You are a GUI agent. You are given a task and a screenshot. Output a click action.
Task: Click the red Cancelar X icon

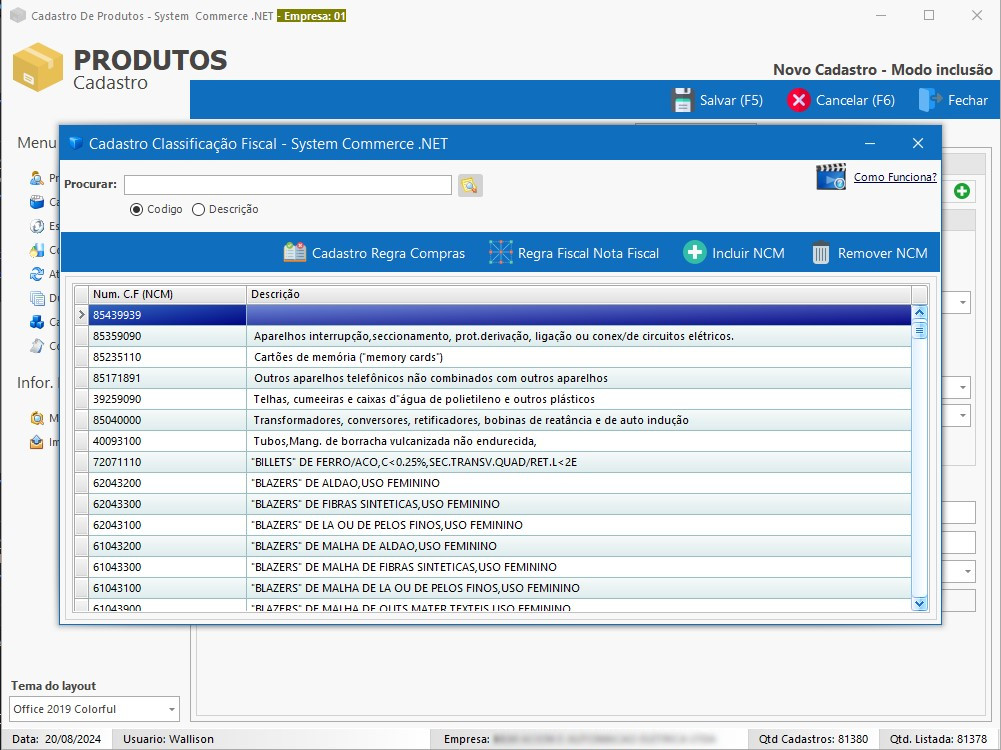[798, 100]
